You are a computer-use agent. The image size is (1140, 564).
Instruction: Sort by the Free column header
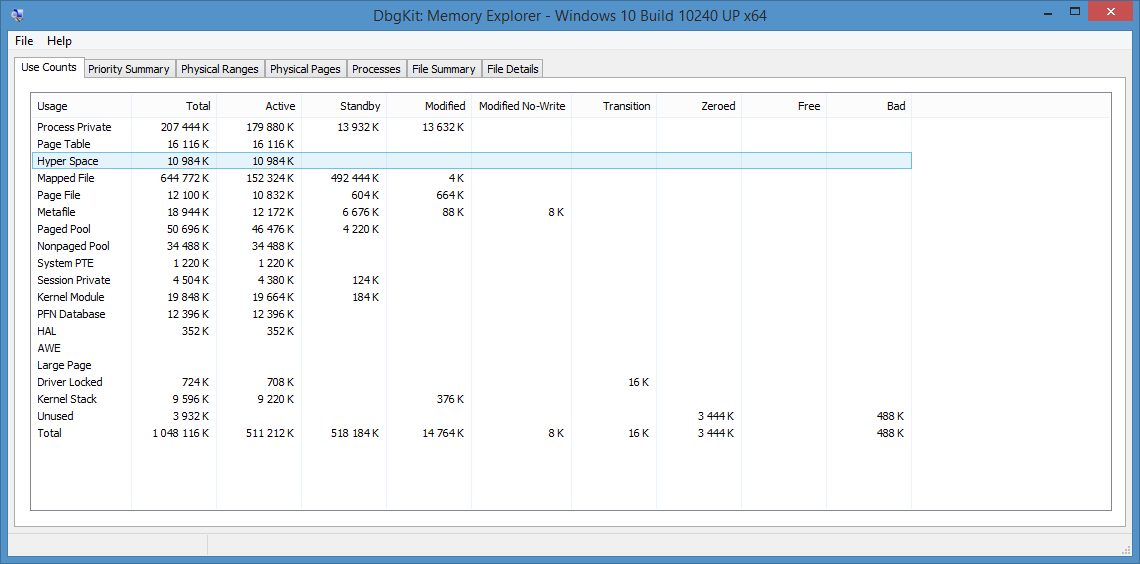coord(784,106)
